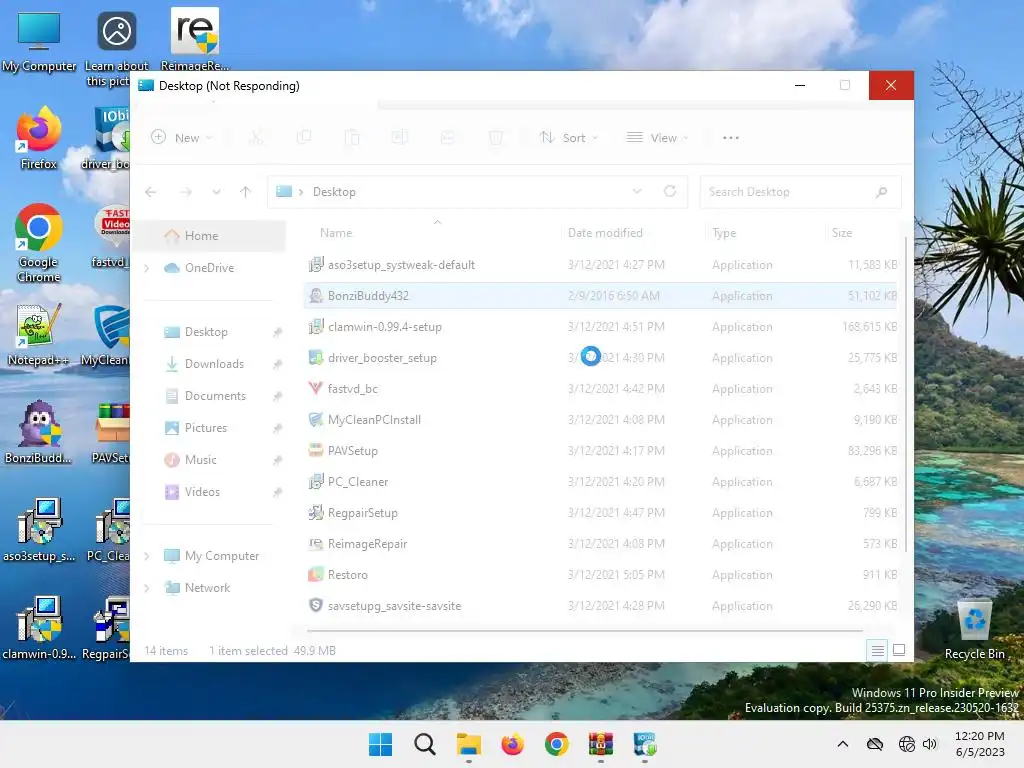
Task: Click the Refresh icon in address bar
Action: tap(669, 191)
